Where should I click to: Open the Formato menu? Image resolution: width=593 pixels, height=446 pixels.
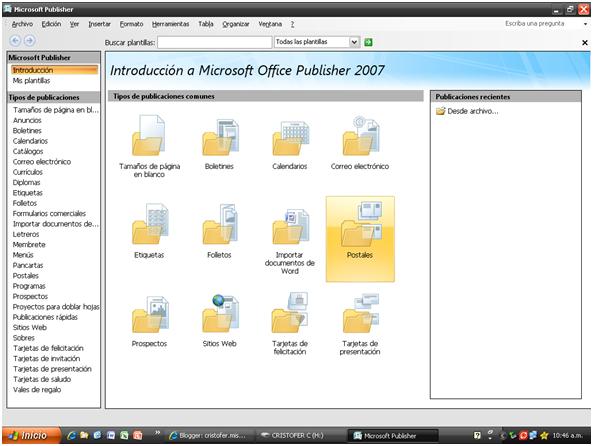tap(131, 24)
